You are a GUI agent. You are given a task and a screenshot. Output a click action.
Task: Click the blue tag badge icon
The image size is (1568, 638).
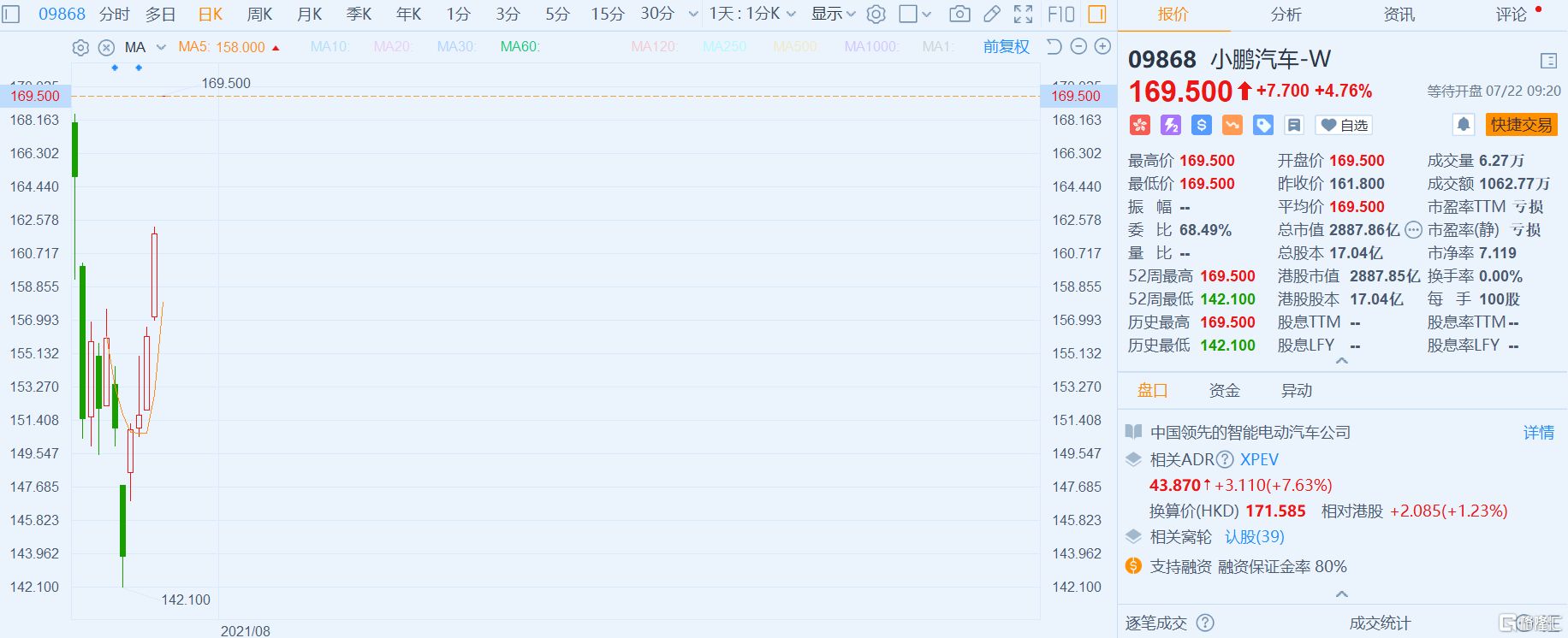pyautogui.click(x=1263, y=125)
